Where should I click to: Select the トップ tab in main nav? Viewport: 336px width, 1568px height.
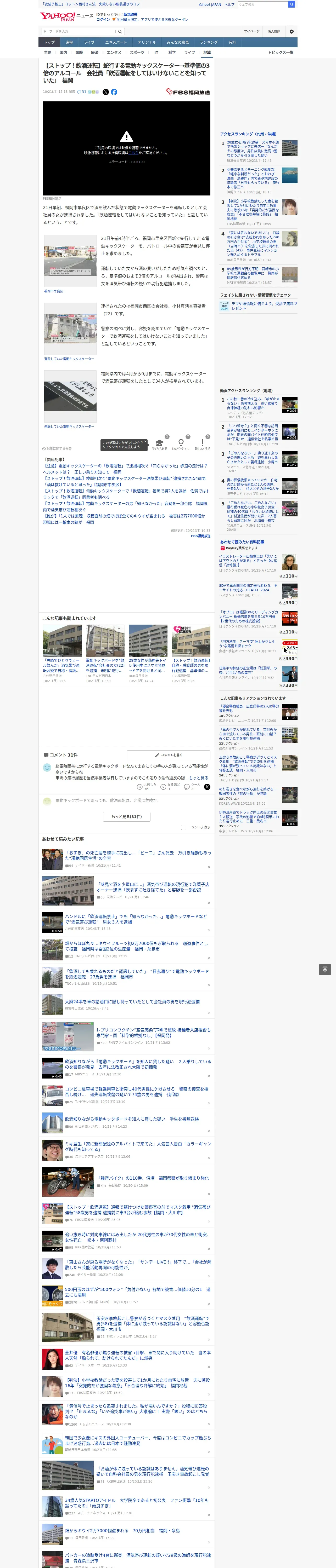49,43
